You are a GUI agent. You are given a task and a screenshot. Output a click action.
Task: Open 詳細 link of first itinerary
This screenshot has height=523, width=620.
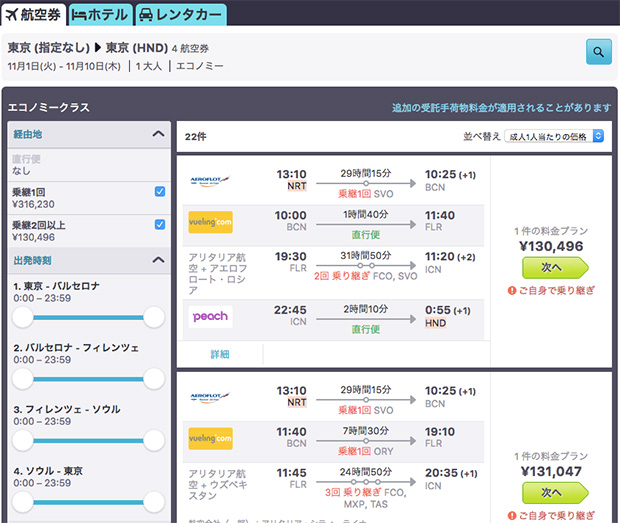(220, 354)
